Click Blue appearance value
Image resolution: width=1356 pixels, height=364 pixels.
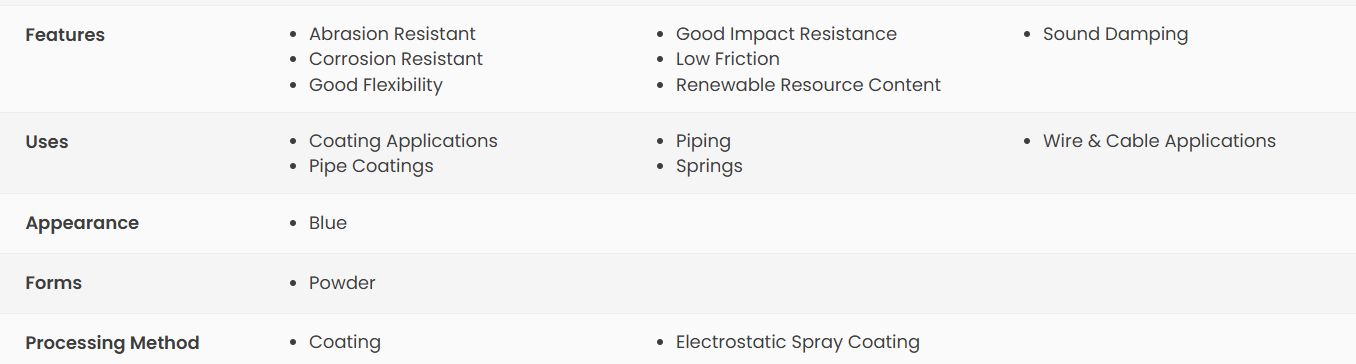pos(328,223)
